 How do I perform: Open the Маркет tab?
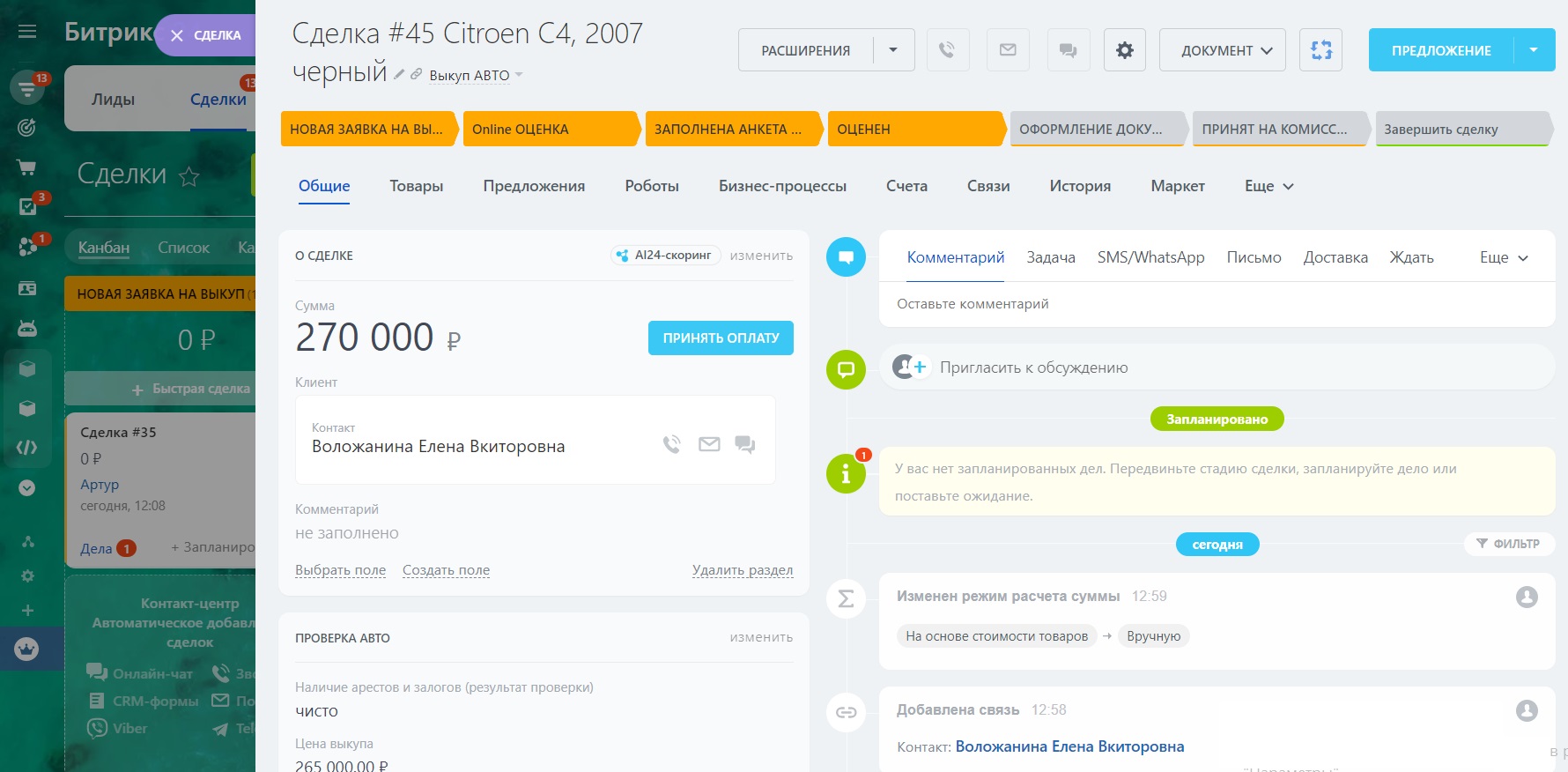tap(1178, 186)
